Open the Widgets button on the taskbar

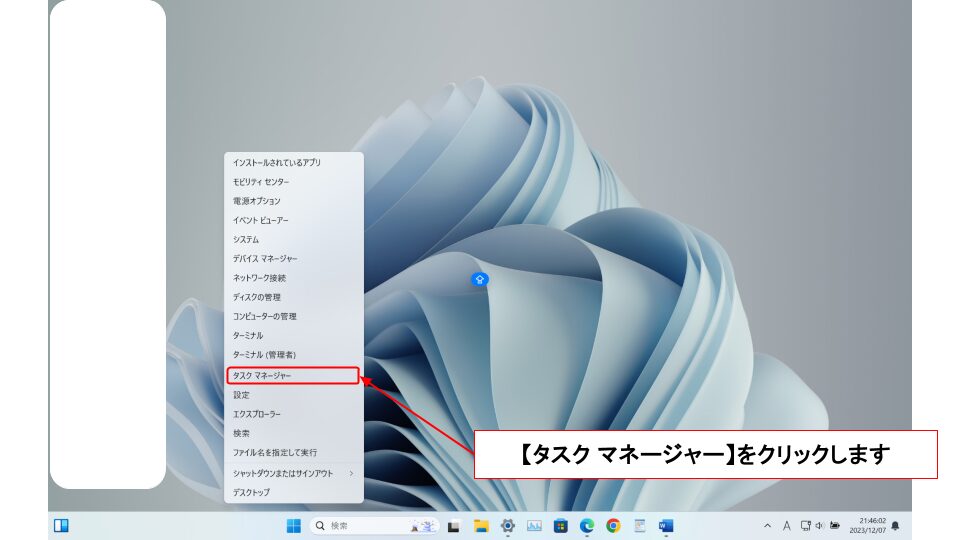[x=61, y=526]
